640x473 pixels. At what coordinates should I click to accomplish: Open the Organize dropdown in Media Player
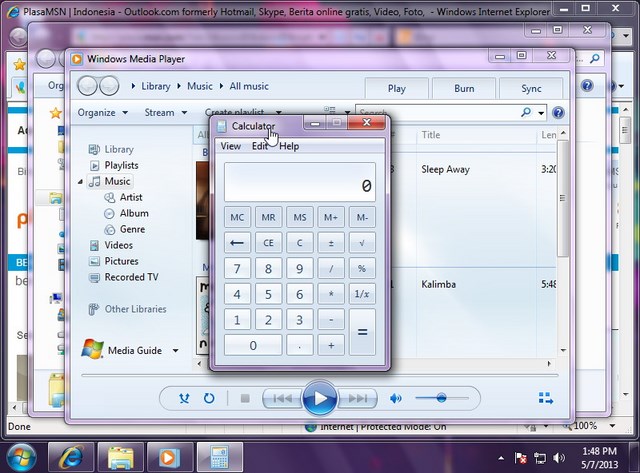[102, 112]
